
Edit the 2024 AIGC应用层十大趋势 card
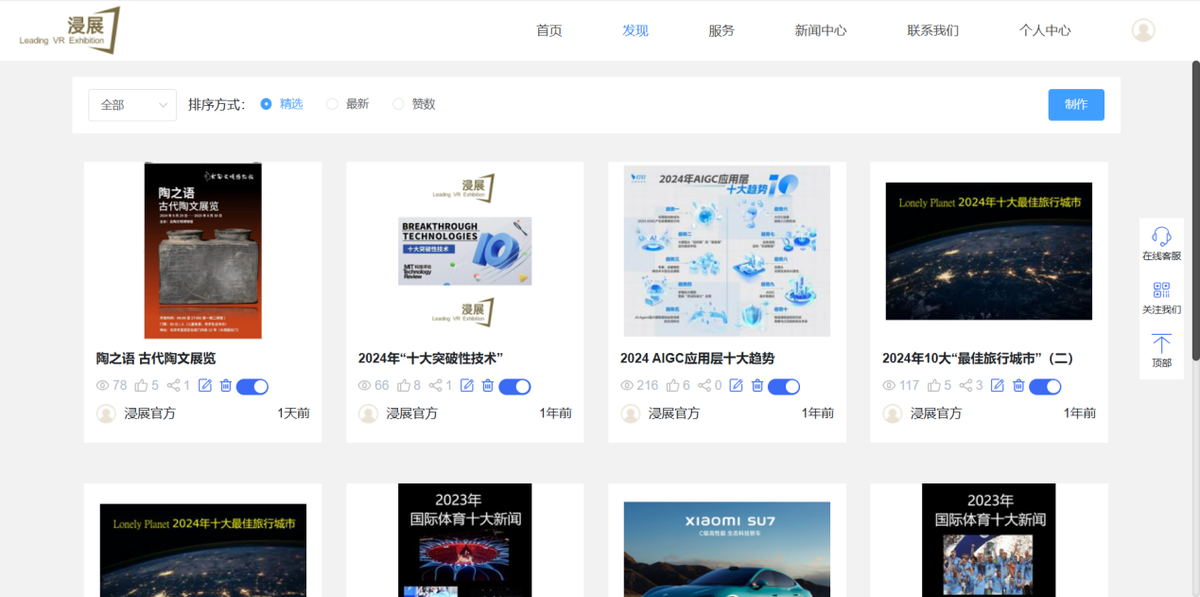[736, 386]
